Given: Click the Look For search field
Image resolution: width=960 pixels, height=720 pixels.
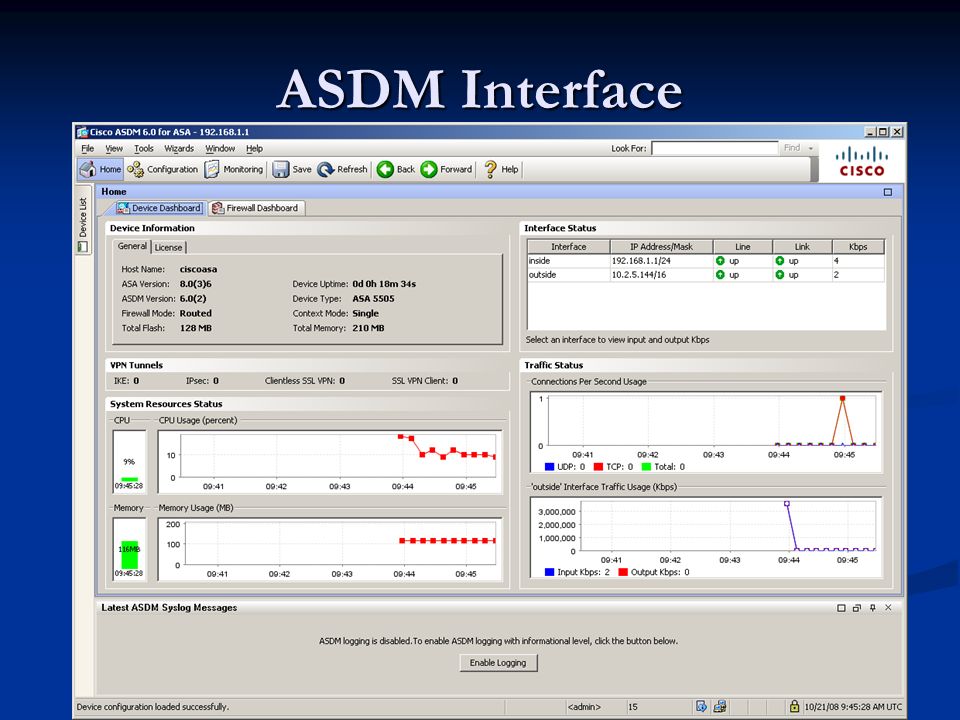Looking at the screenshot, I should pyautogui.click(x=714, y=148).
